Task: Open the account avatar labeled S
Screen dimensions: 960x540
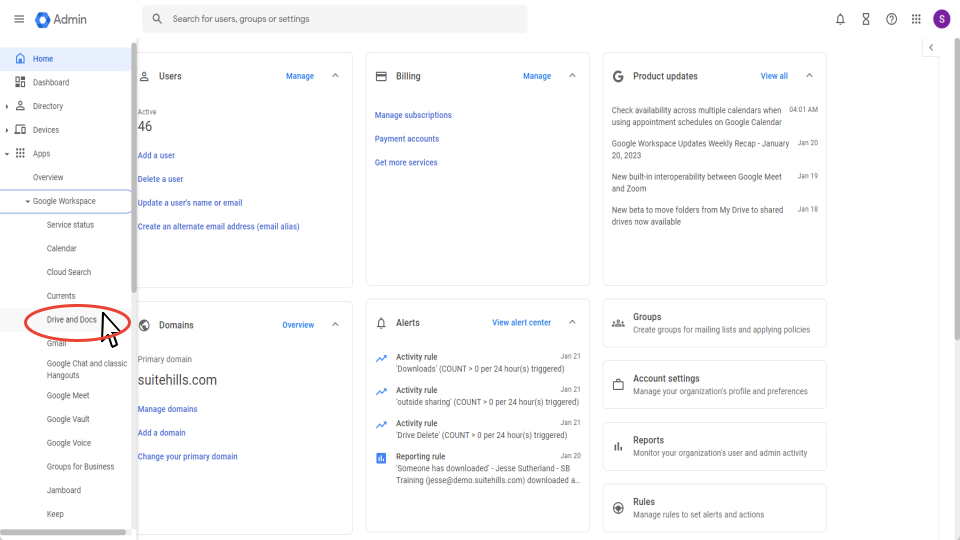Action: pos(942,19)
